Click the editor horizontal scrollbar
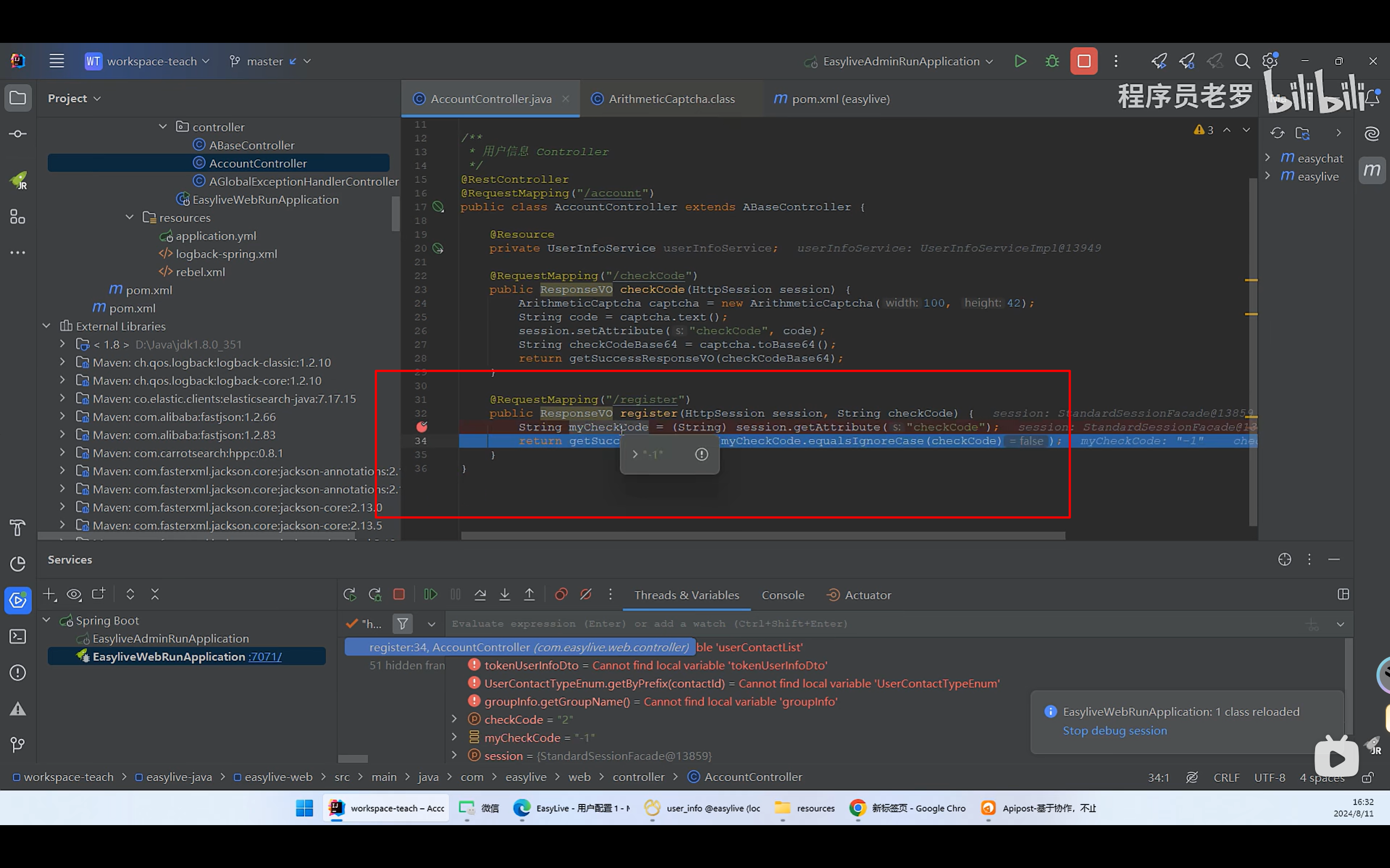This screenshot has width=1390, height=868. [762, 535]
